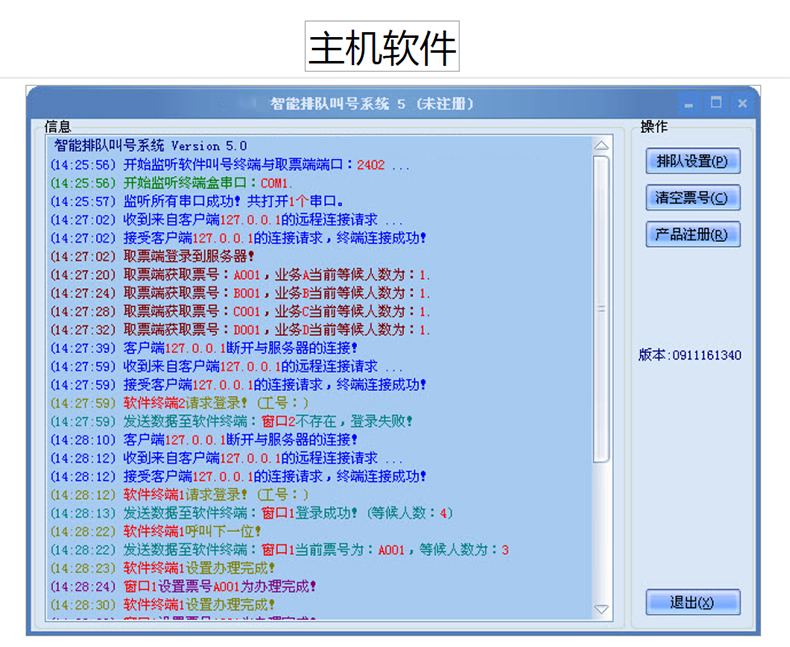790x647 pixels.
Task: Click the log scrollbar up arrow
Action: tap(601, 146)
